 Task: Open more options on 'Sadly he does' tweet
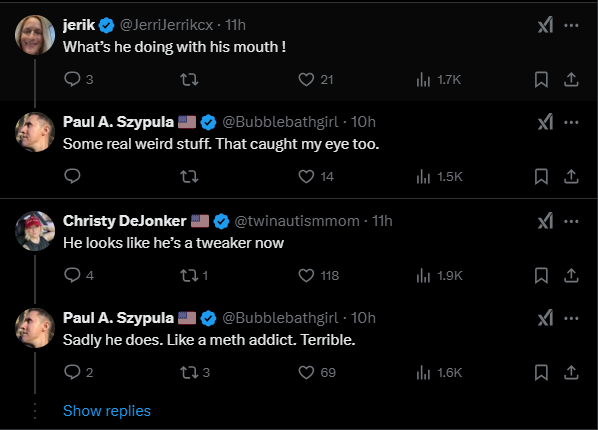[x=571, y=318]
